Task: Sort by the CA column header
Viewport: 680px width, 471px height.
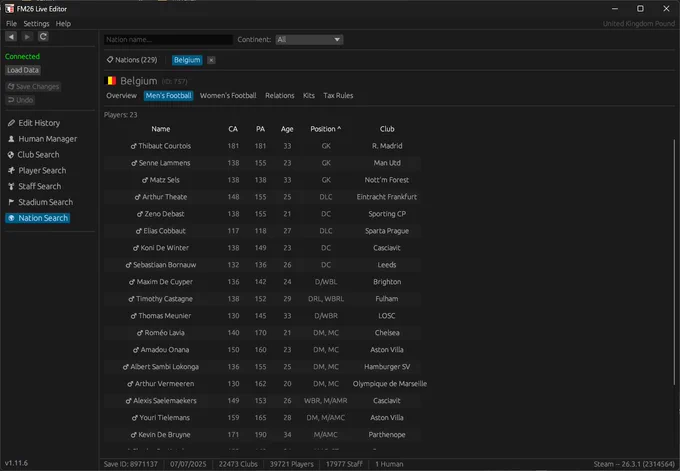Action: (233, 129)
